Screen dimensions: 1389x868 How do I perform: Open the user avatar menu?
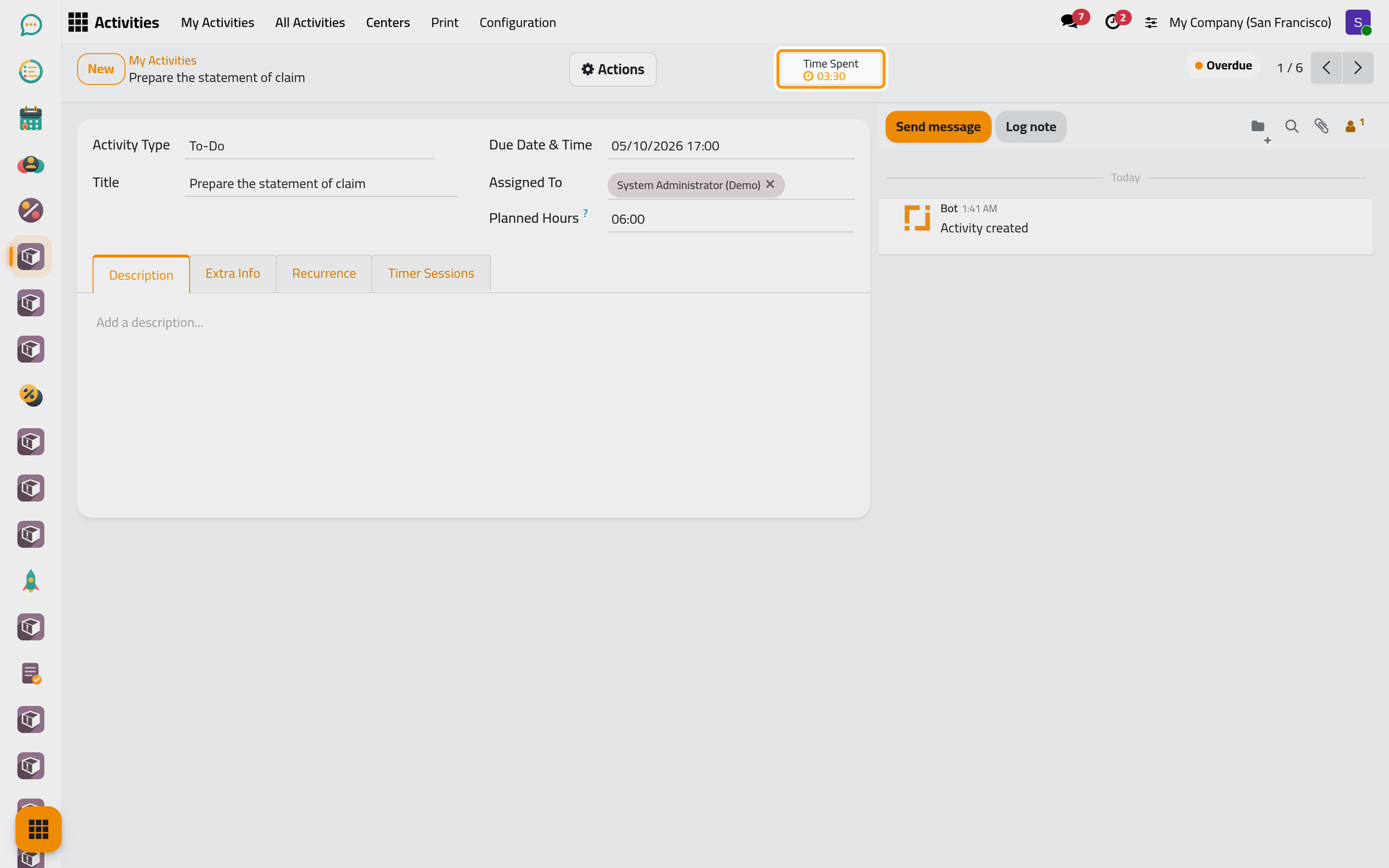1358,22
